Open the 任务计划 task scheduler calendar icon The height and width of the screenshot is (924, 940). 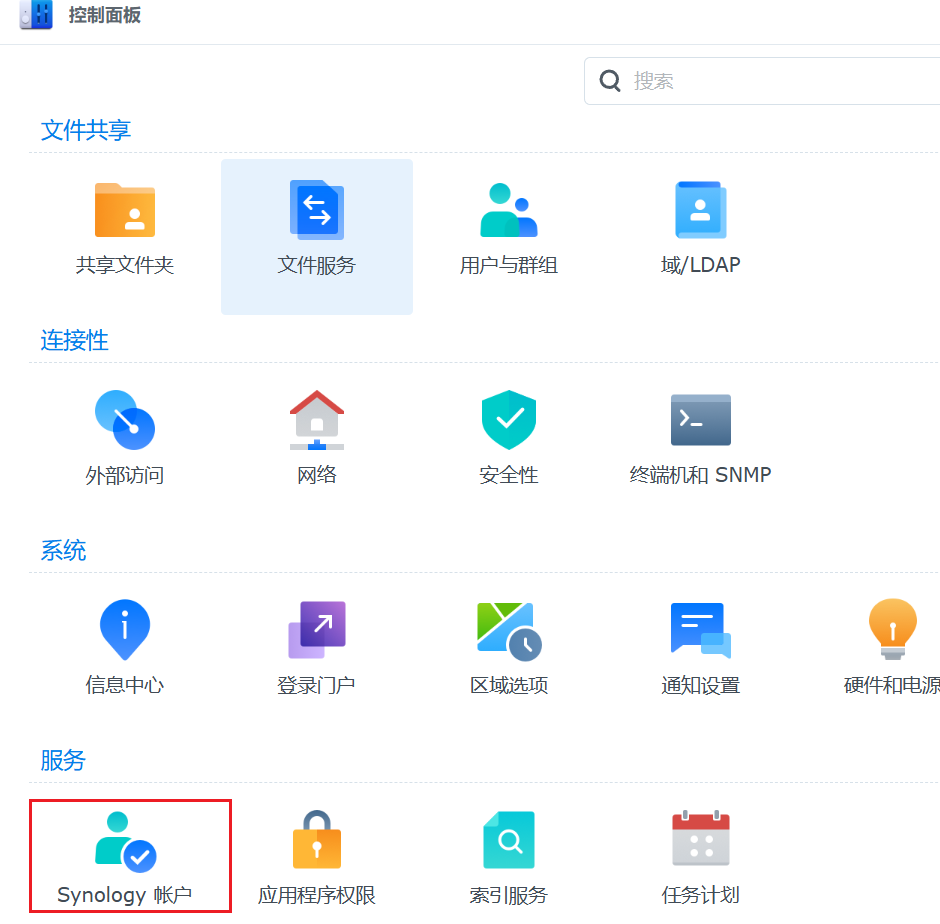pos(700,839)
